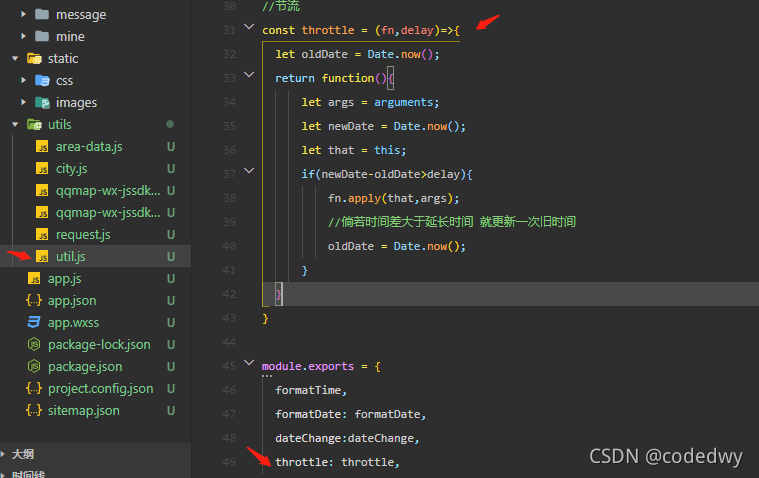The width and height of the screenshot is (759, 478).
Task: Collapse the utils folder arrow
Action: coord(15,124)
